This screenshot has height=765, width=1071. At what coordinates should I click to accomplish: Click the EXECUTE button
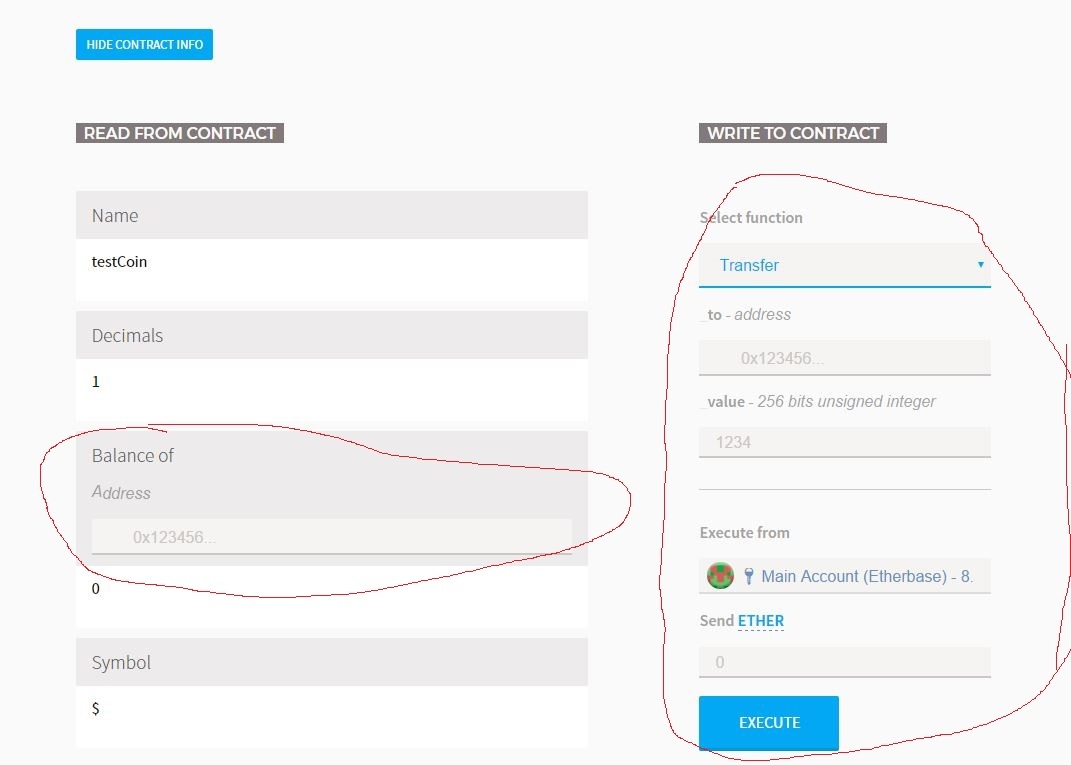click(768, 723)
